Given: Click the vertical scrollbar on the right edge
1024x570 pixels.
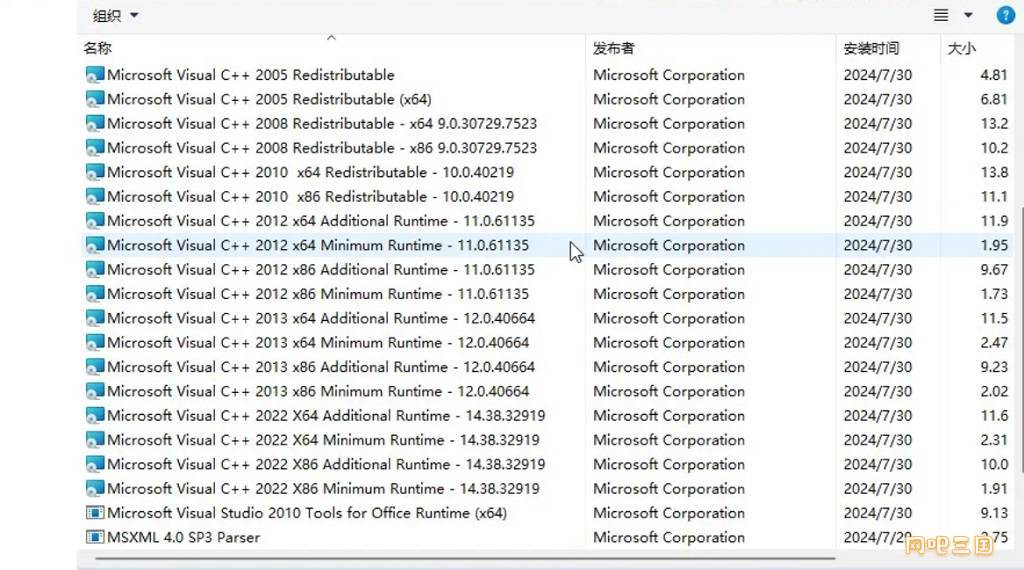Looking at the screenshot, I should coord(1021,340).
